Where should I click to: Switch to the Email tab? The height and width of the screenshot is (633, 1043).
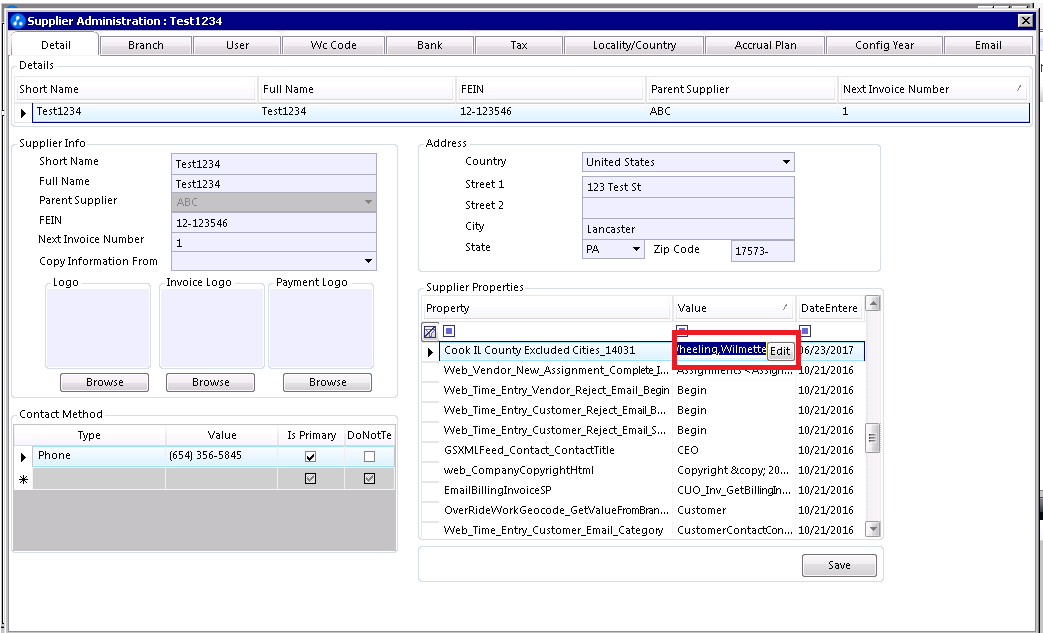[x=988, y=45]
